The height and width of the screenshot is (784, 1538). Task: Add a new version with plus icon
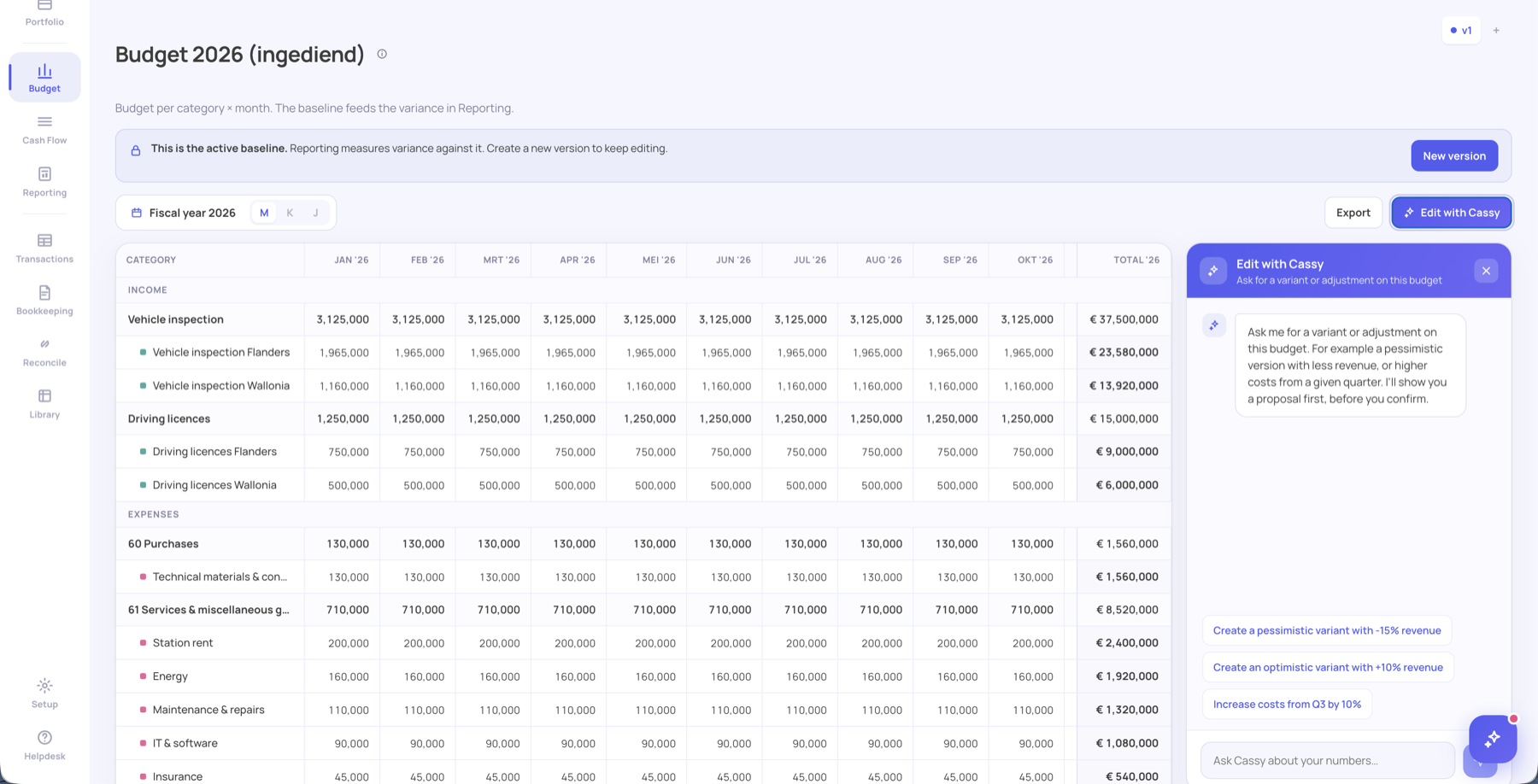point(1496,31)
